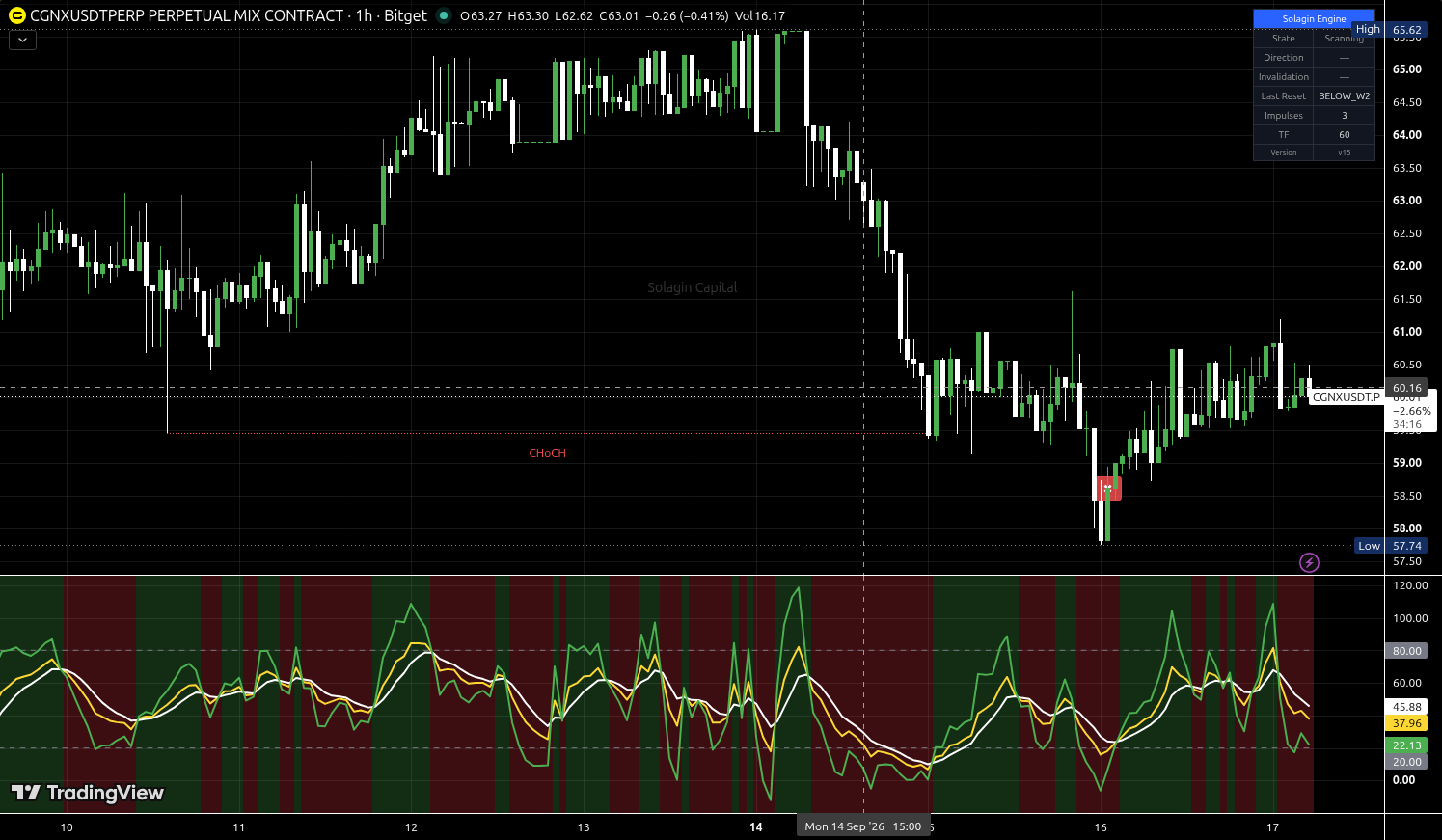Click the date 17 on the time axis
Image resolution: width=1442 pixels, height=840 pixels.
coord(1272,827)
